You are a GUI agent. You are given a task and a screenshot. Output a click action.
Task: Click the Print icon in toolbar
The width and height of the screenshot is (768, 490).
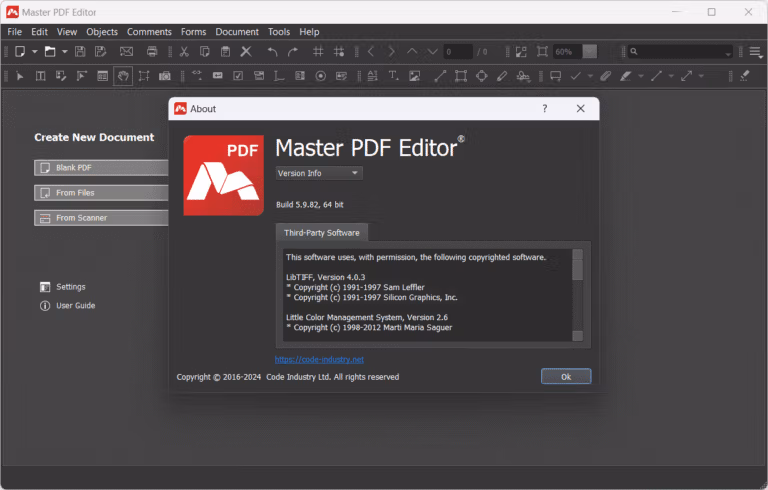click(x=152, y=51)
